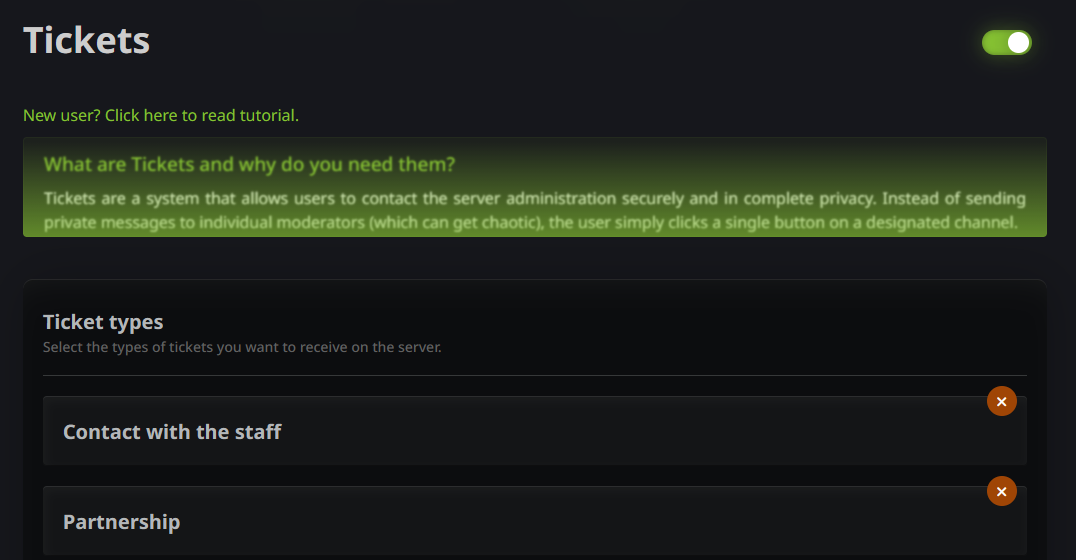
Task: Expand the Partnership ticket type row
Action: click(x=534, y=522)
